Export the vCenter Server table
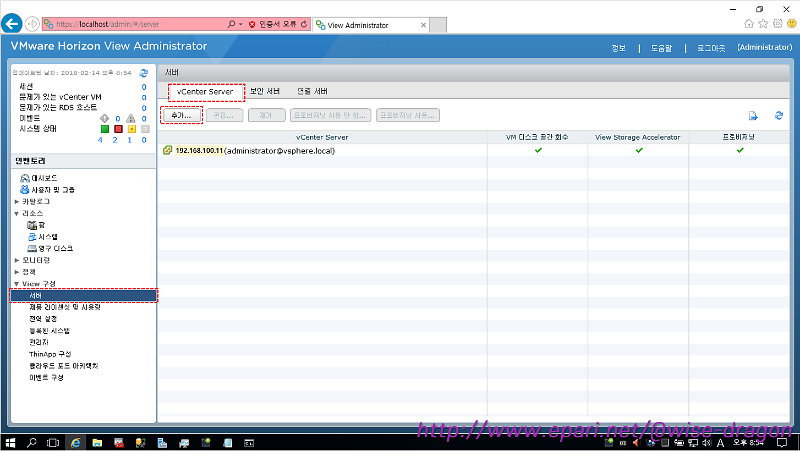The width and height of the screenshot is (800, 451). 753,116
